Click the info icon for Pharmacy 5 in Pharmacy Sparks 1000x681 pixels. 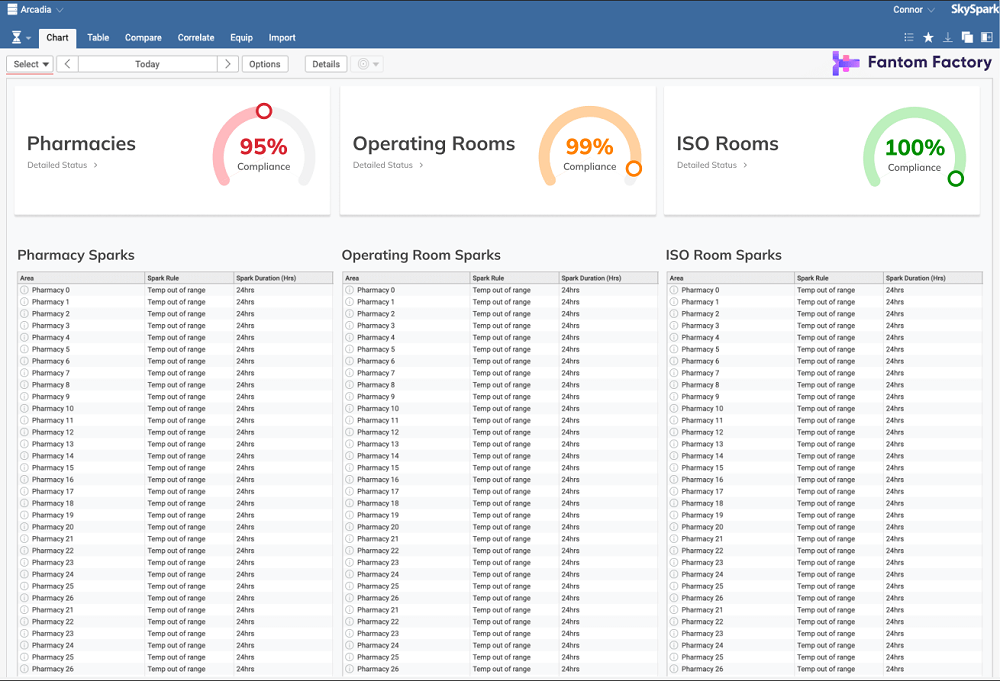click(24, 349)
